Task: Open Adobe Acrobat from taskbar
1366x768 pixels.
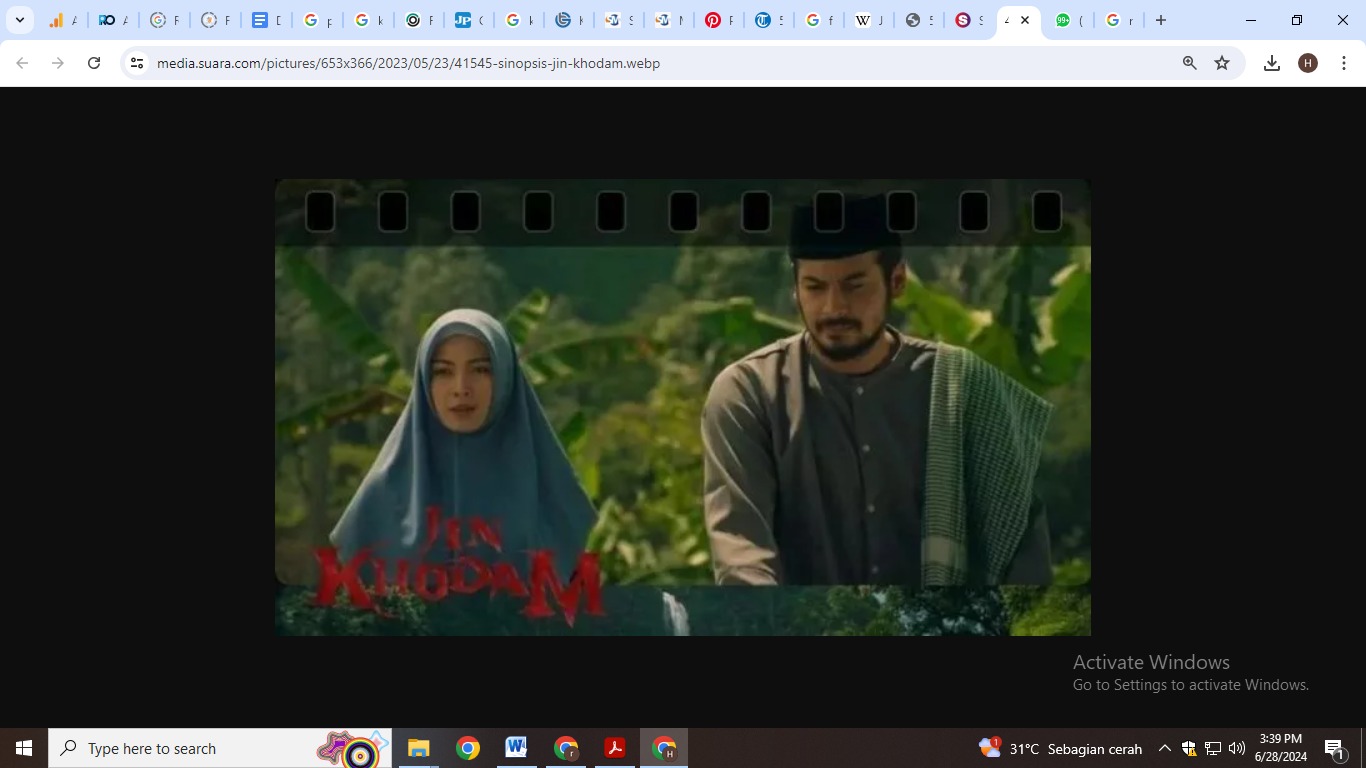Action: [x=614, y=748]
